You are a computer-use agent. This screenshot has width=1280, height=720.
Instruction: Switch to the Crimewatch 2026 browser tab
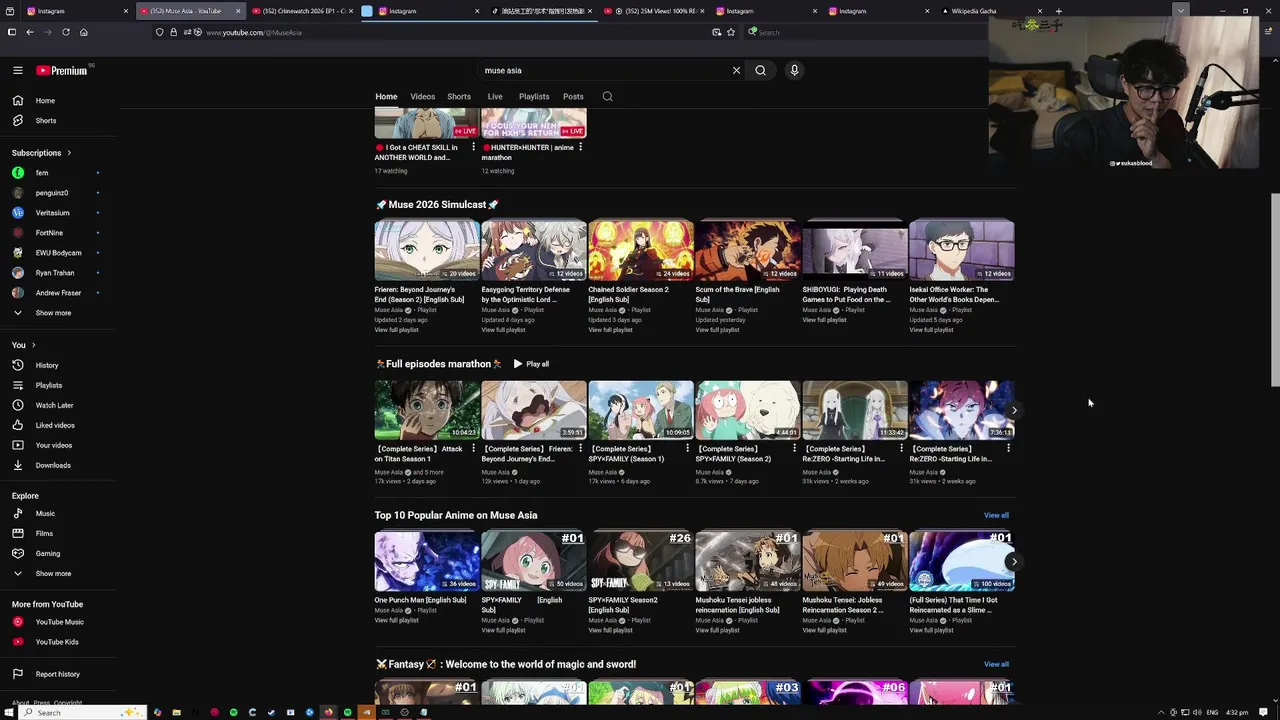click(302, 11)
